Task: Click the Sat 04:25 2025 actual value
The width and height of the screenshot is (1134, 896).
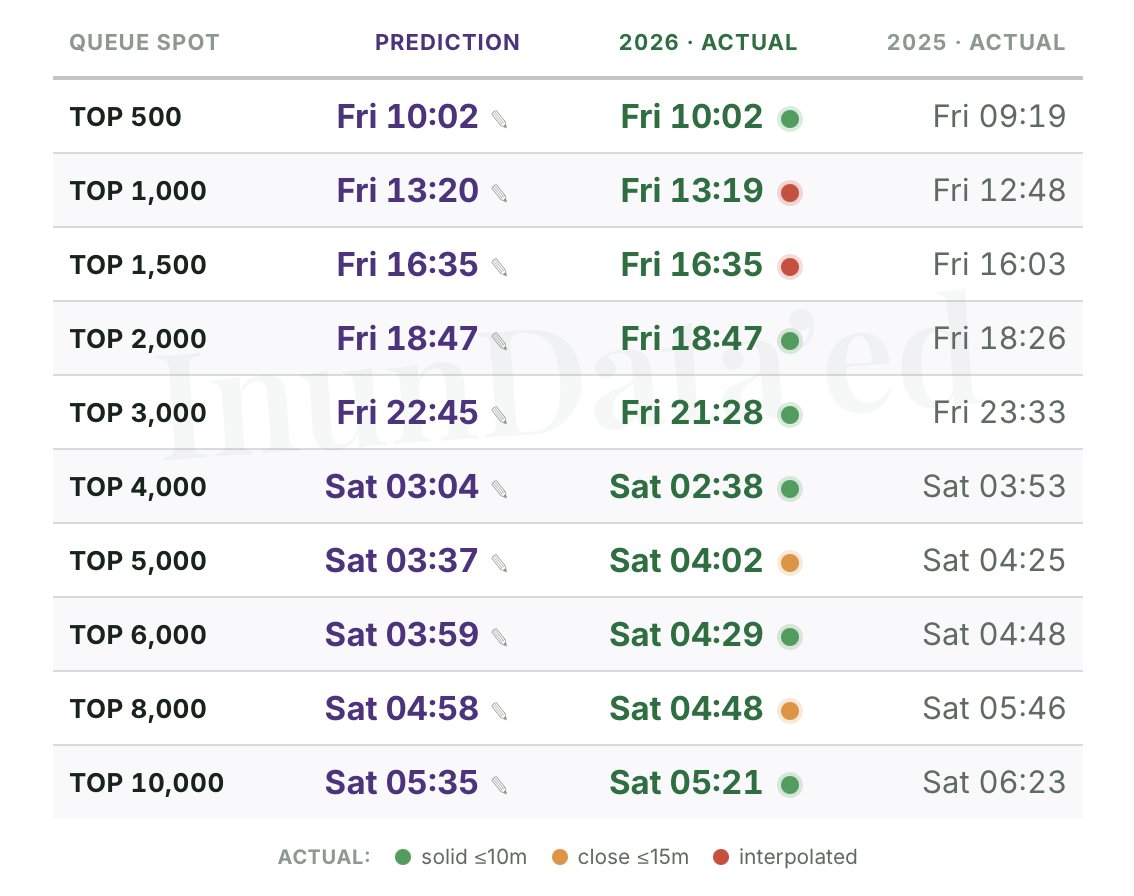Action: coord(994,560)
